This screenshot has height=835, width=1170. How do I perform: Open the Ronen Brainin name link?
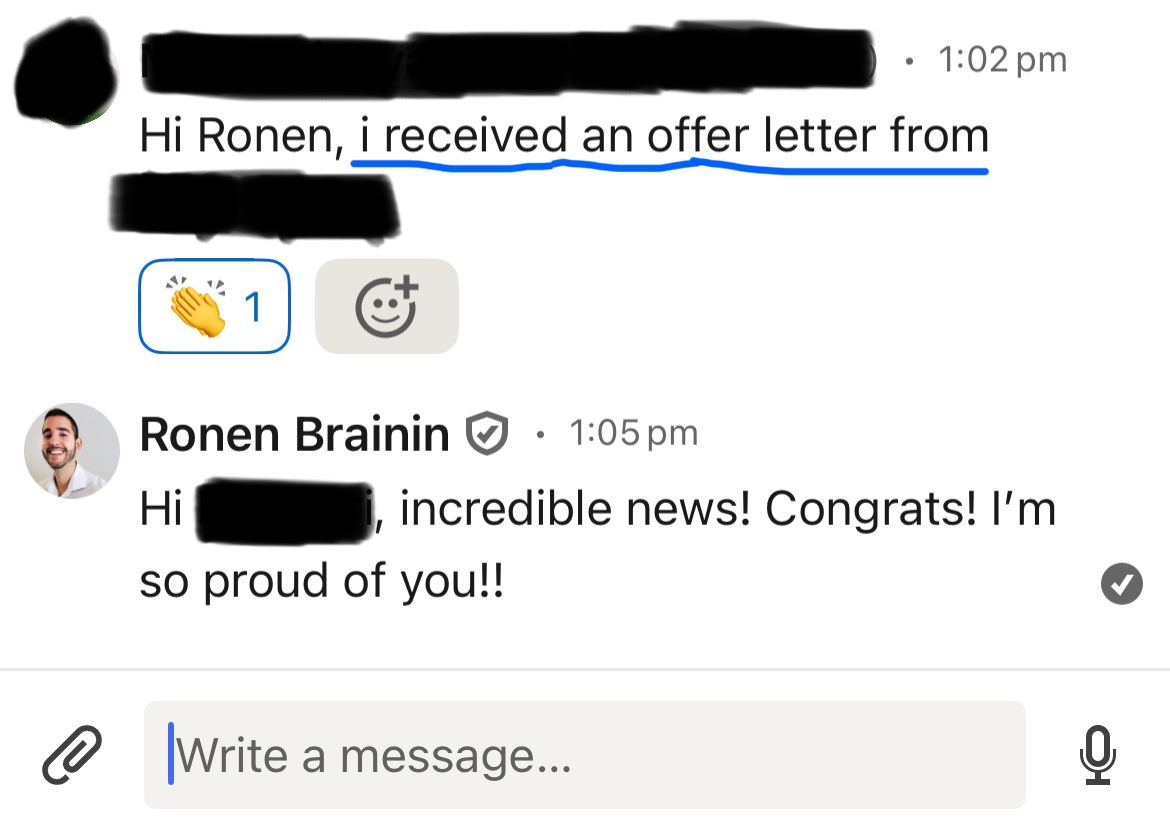click(294, 435)
